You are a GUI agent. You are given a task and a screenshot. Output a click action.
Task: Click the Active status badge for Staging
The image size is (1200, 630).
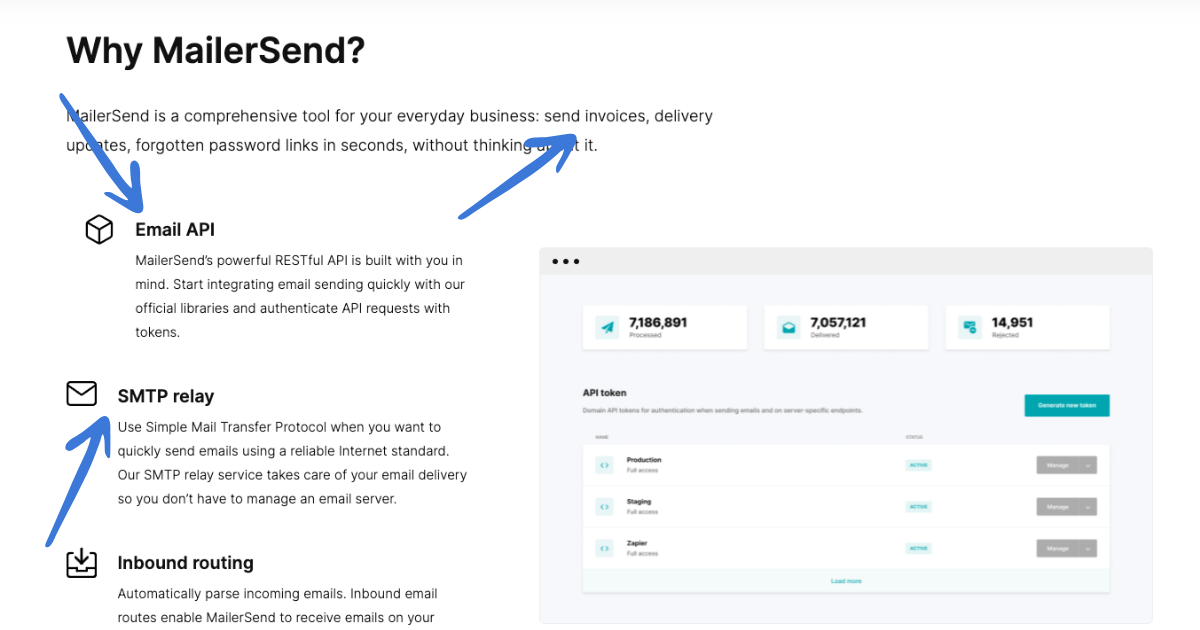918,507
